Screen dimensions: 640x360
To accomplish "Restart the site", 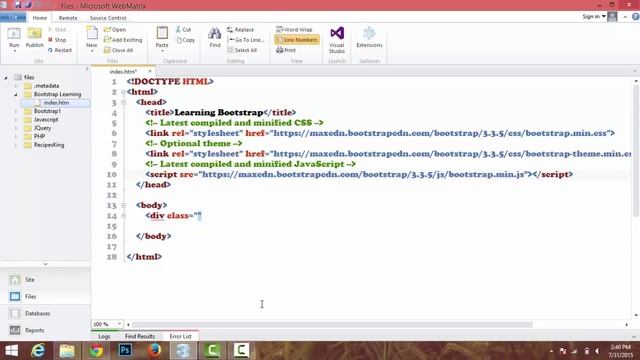I will click(x=60, y=50).
